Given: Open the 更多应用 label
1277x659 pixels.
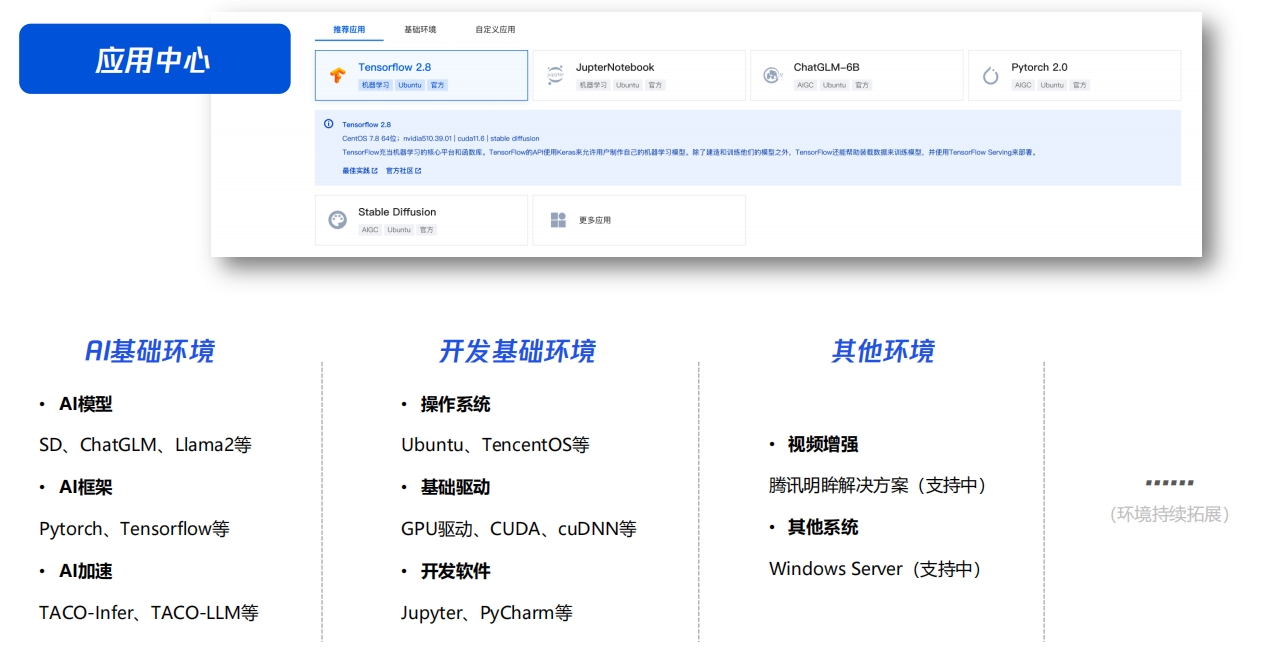Looking at the screenshot, I should (x=595, y=220).
